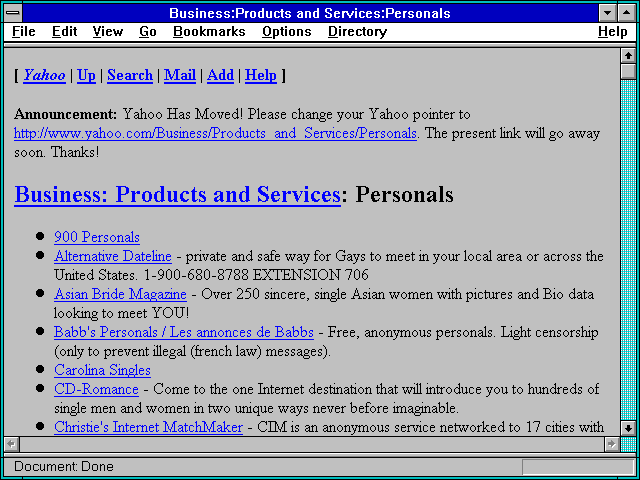Click the Yahoo link in navigation bar
Screen dimensions: 640x480
[44, 76]
